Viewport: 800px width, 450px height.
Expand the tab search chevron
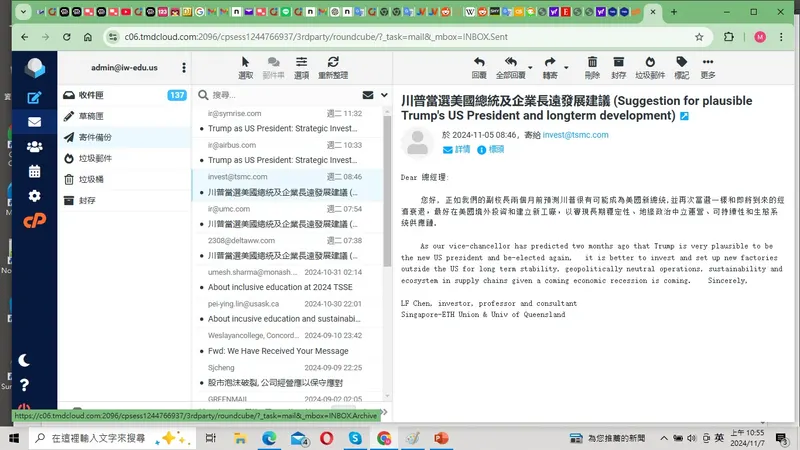coord(23,12)
